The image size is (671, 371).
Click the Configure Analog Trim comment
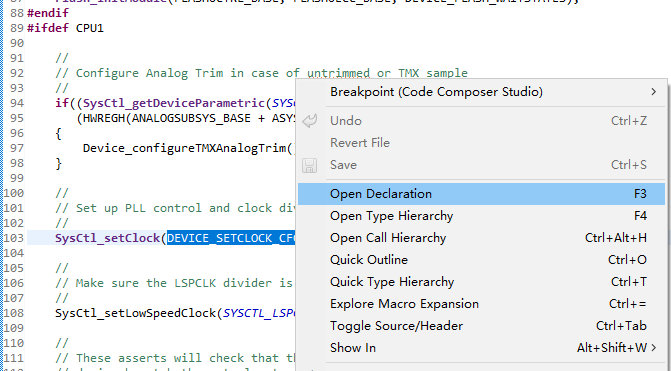[261, 73]
